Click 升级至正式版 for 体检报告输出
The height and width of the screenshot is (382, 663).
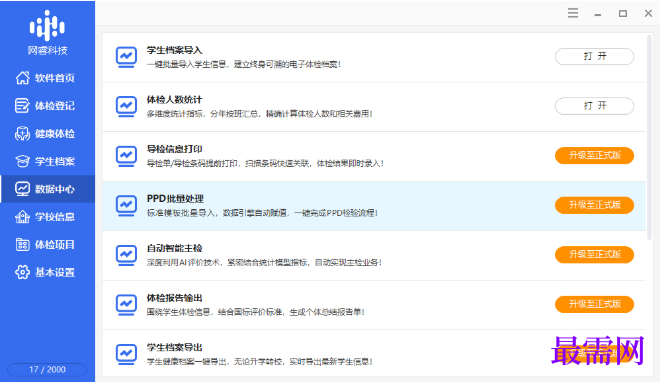tap(594, 304)
